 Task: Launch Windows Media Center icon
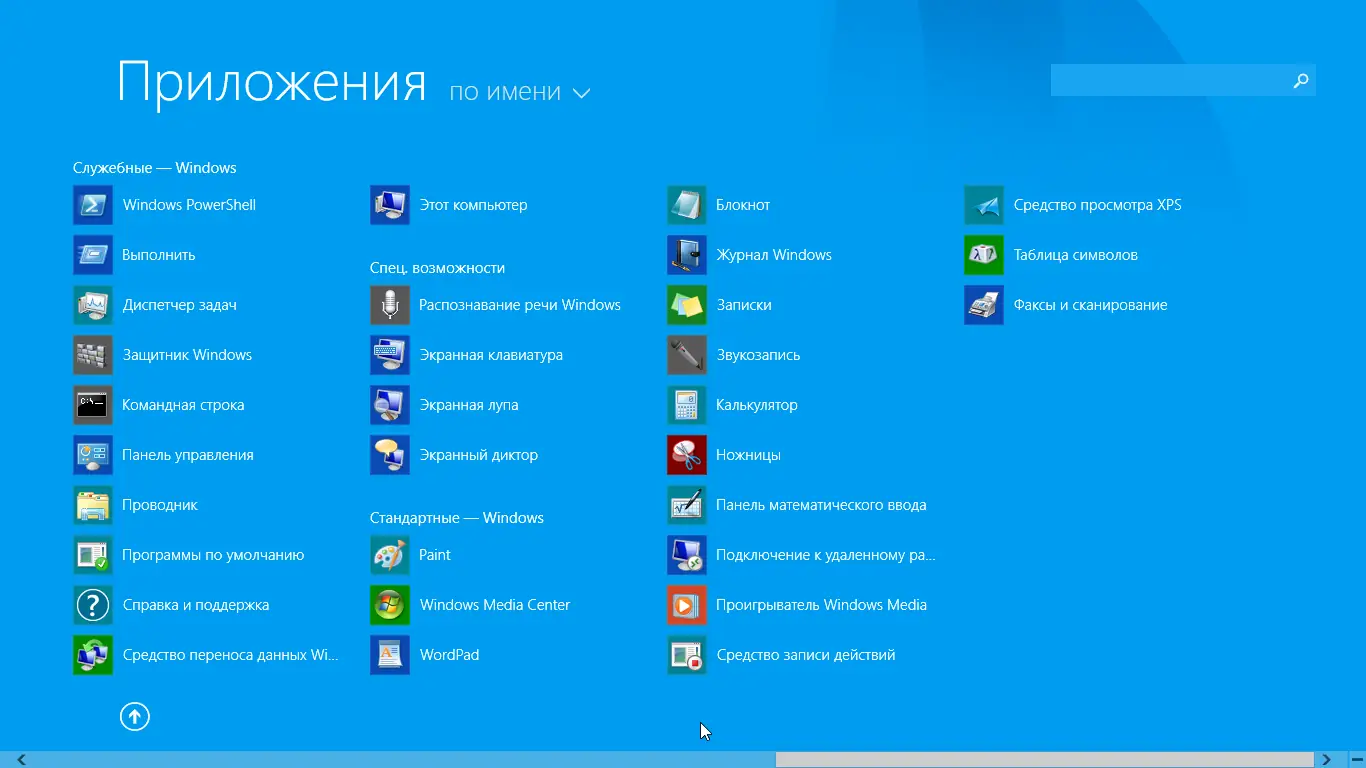(390, 605)
